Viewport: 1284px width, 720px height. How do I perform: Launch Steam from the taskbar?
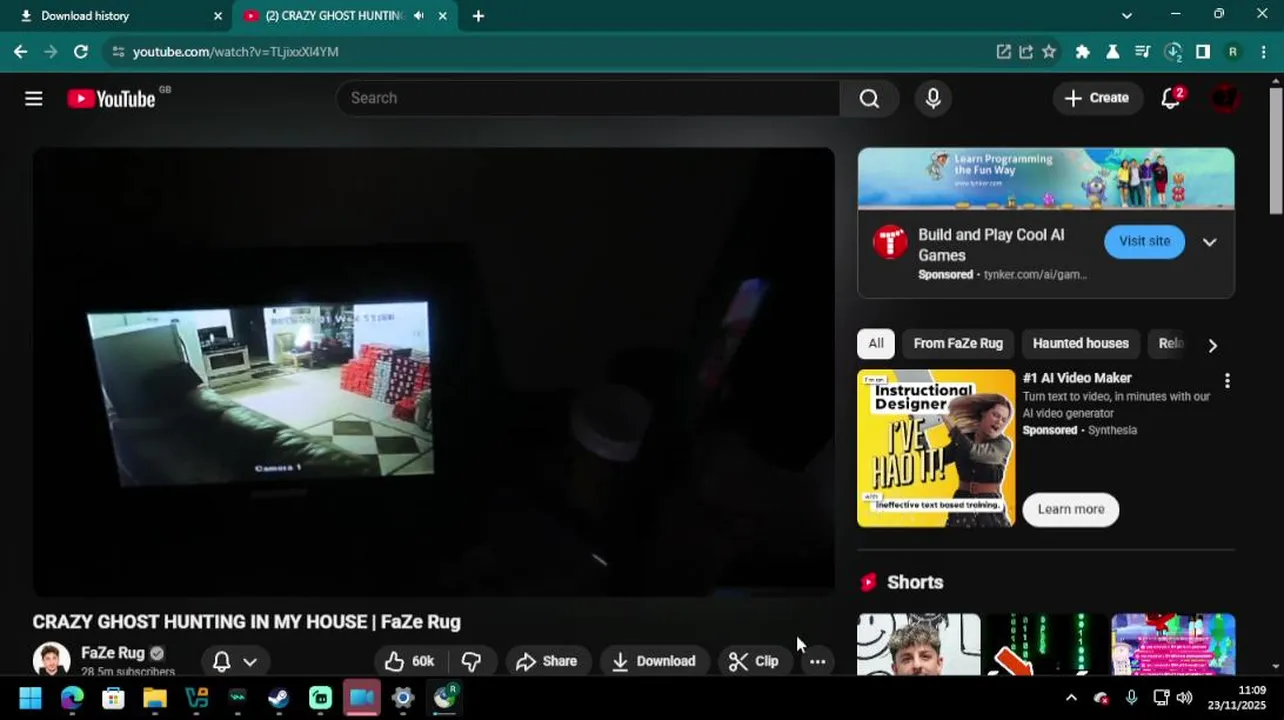(279, 698)
